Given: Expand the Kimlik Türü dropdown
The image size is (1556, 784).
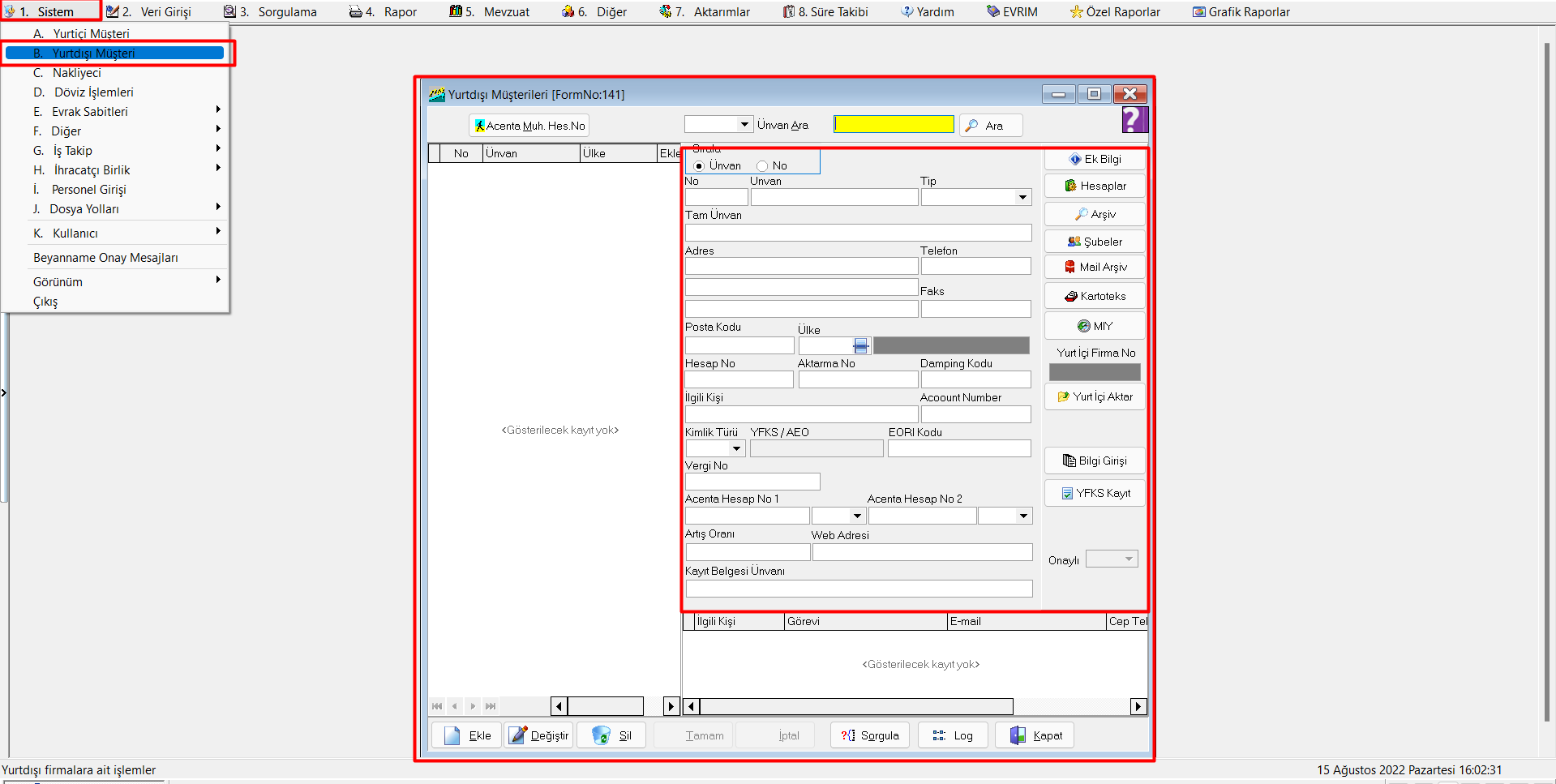Looking at the screenshot, I should [x=736, y=449].
